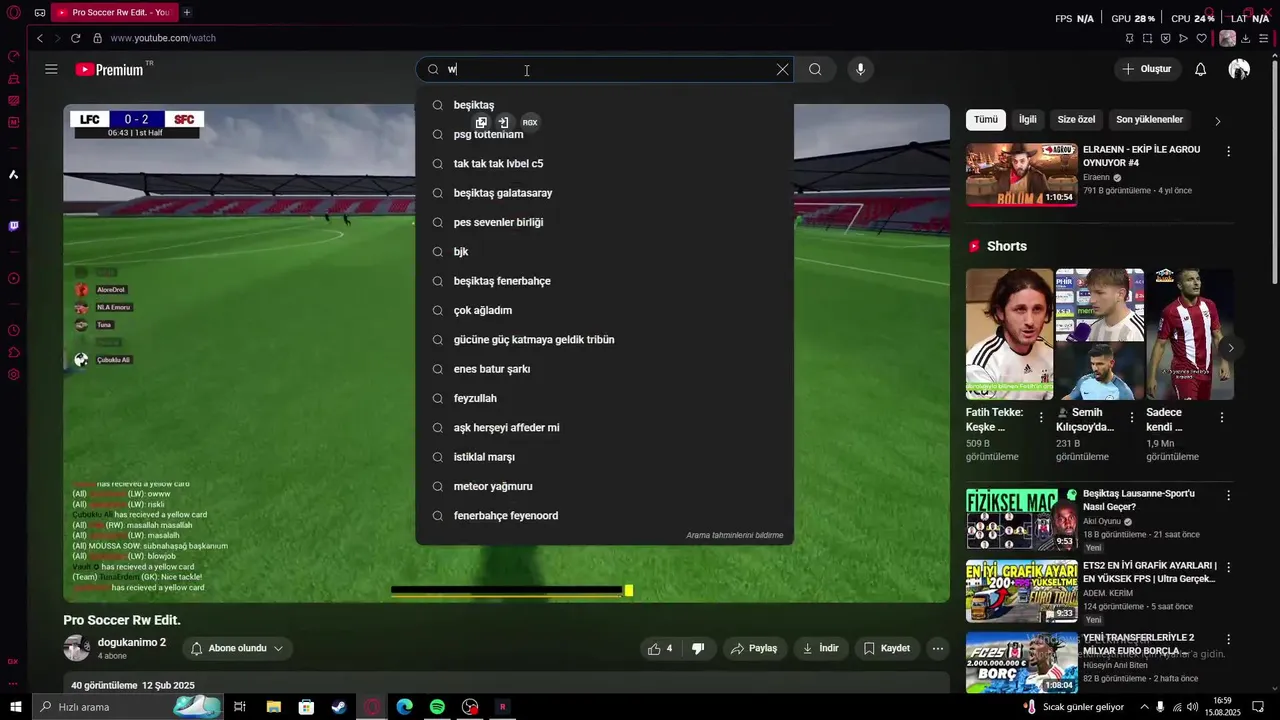Go back with browser back arrow
Viewport: 1280px width, 720px height.
coord(40,38)
